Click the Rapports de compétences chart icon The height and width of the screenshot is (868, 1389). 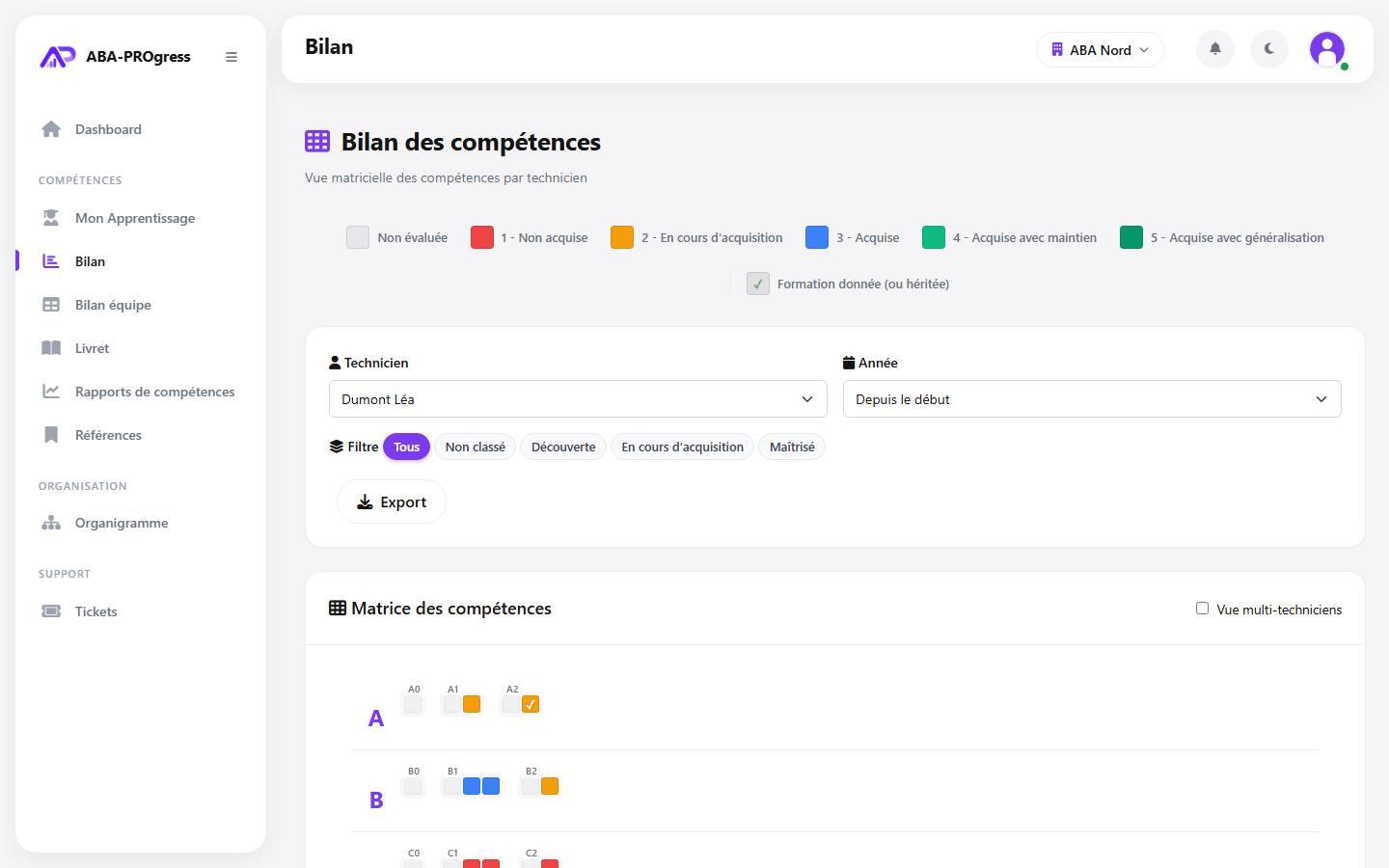click(x=51, y=392)
